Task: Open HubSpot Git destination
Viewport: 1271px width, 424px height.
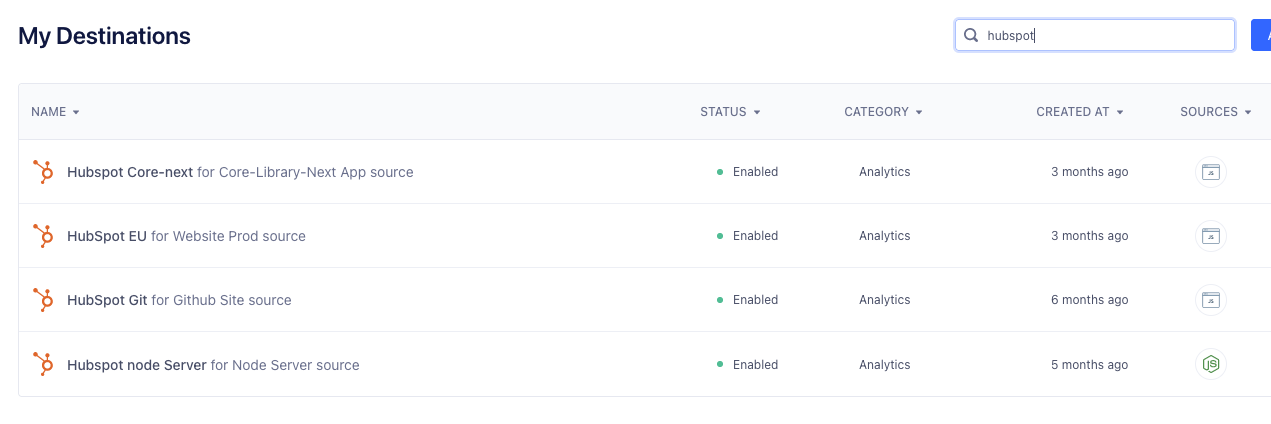Action: click(107, 300)
